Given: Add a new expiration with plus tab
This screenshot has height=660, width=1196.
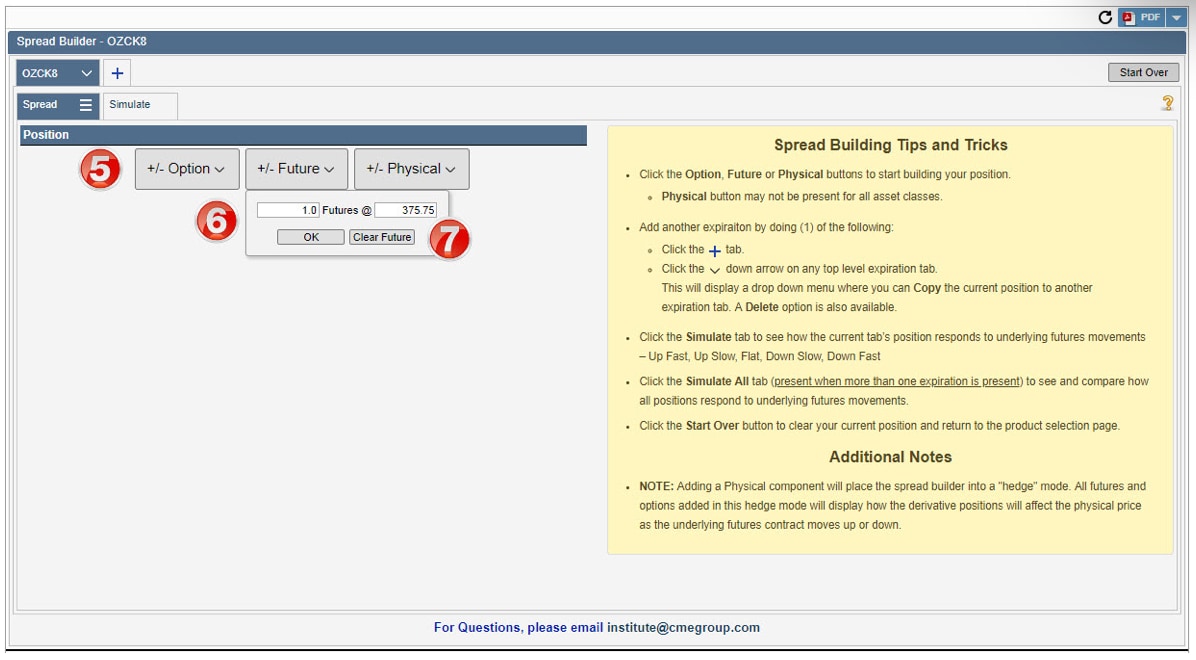Looking at the screenshot, I should click(x=117, y=73).
